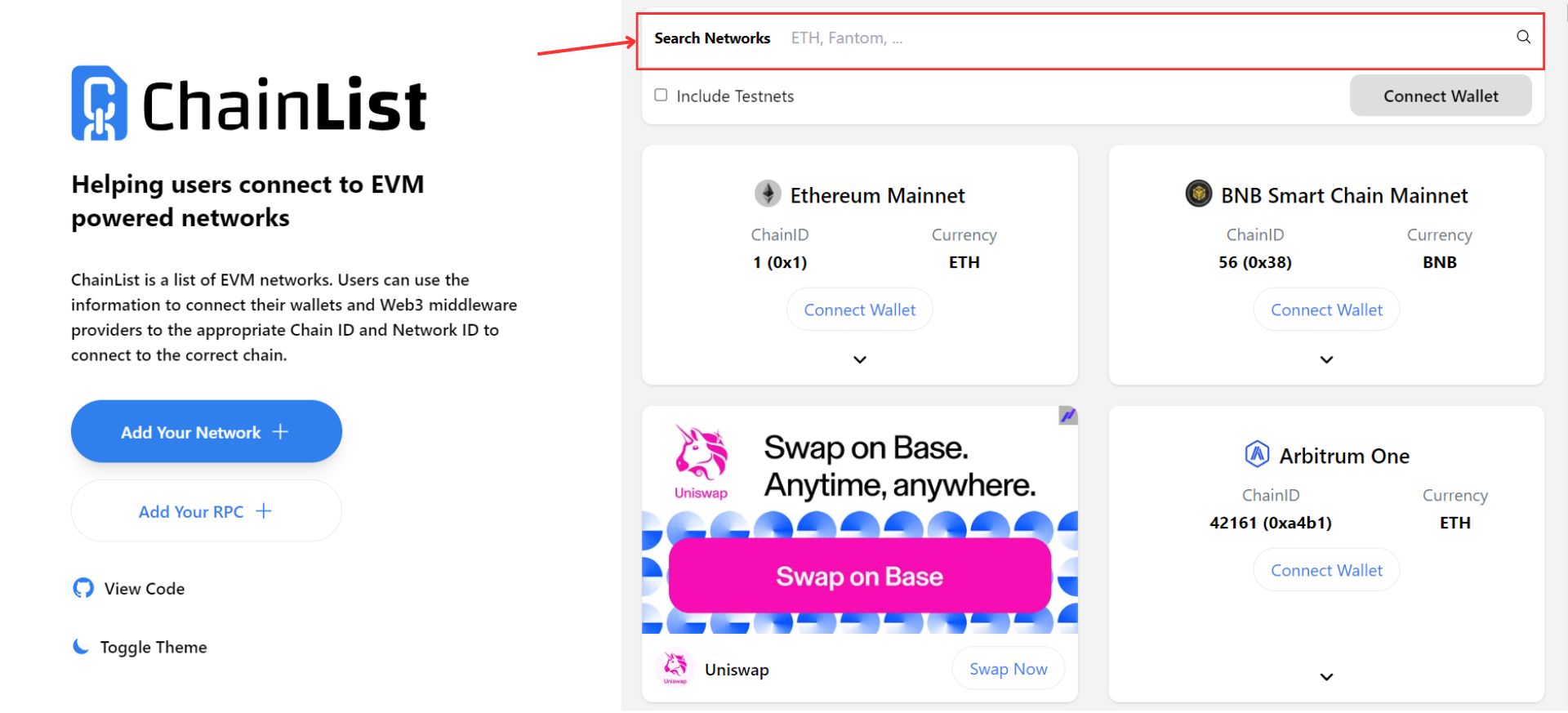The width and height of the screenshot is (1568, 713).
Task: Expand the Ethereum Mainnet card details
Action: (859, 359)
